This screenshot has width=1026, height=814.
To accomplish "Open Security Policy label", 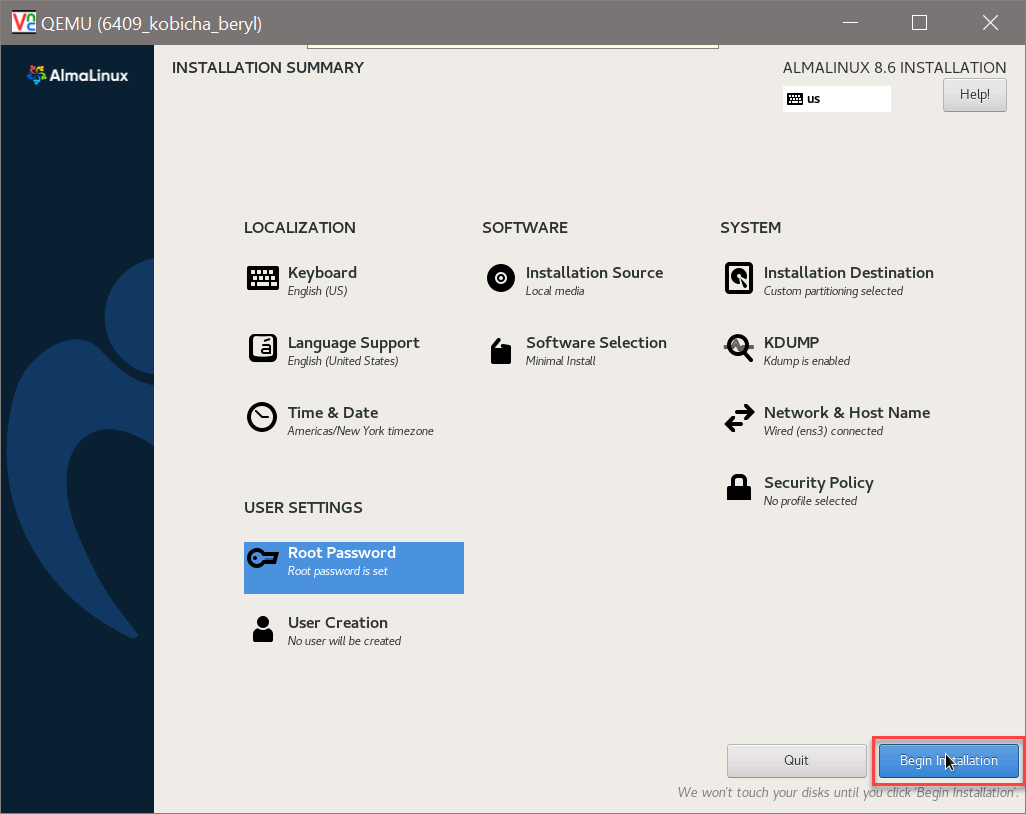I will (819, 482).
